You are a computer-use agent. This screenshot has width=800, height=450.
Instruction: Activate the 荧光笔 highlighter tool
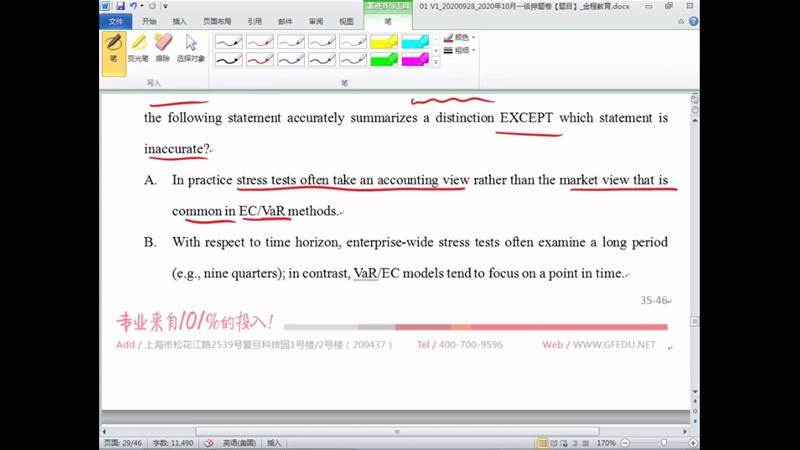click(x=138, y=48)
